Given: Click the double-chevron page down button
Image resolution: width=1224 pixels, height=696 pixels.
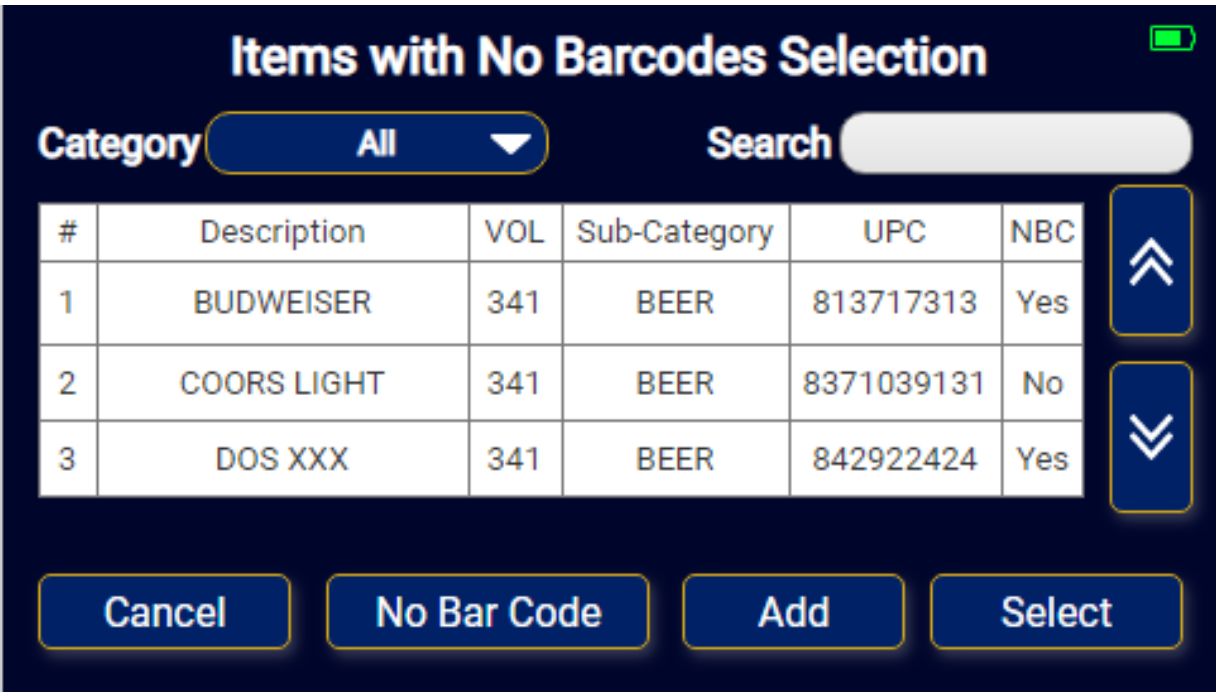Looking at the screenshot, I should pos(1151,437).
